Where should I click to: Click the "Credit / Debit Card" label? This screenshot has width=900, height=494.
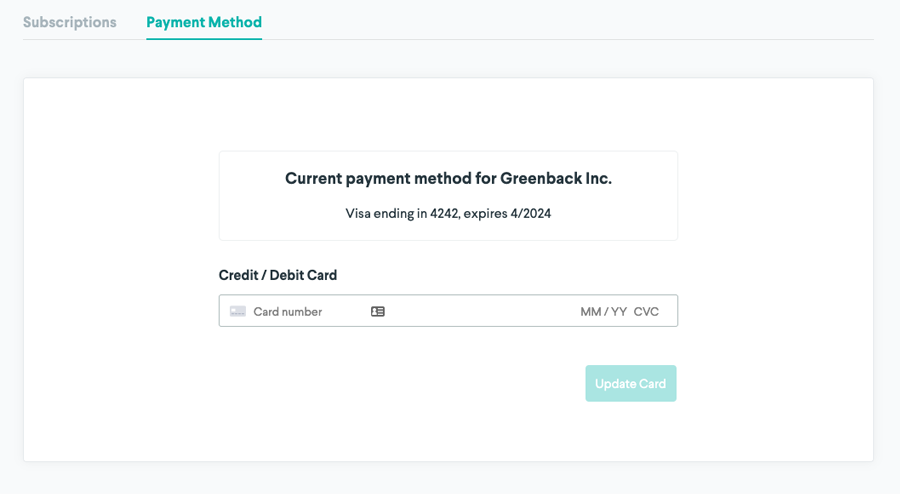click(x=278, y=275)
